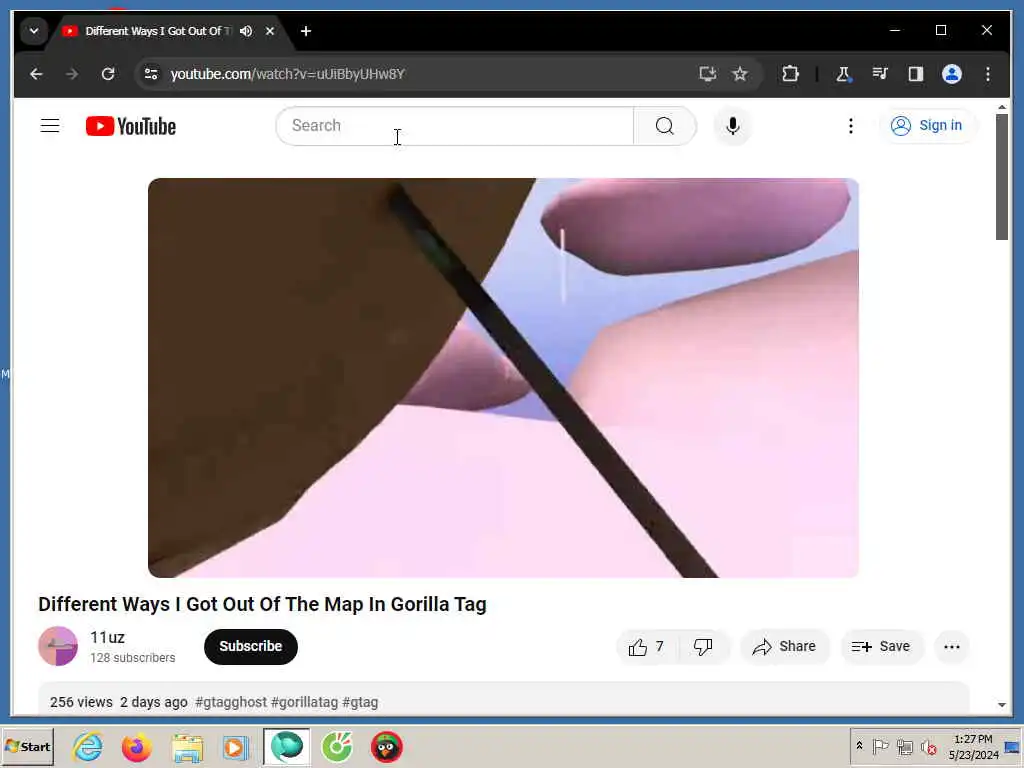The width and height of the screenshot is (1024, 768).
Task: Click the video player to pause
Action: coord(503,377)
